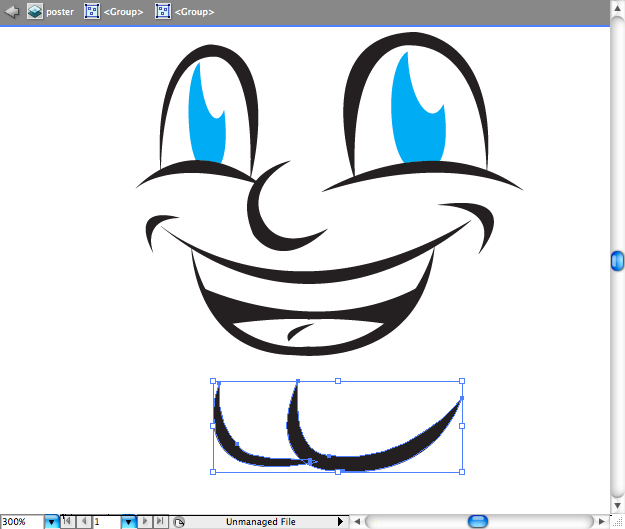Go to the next artboard
Image resolution: width=625 pixels, height=529 pixels.
click(144, 521)
